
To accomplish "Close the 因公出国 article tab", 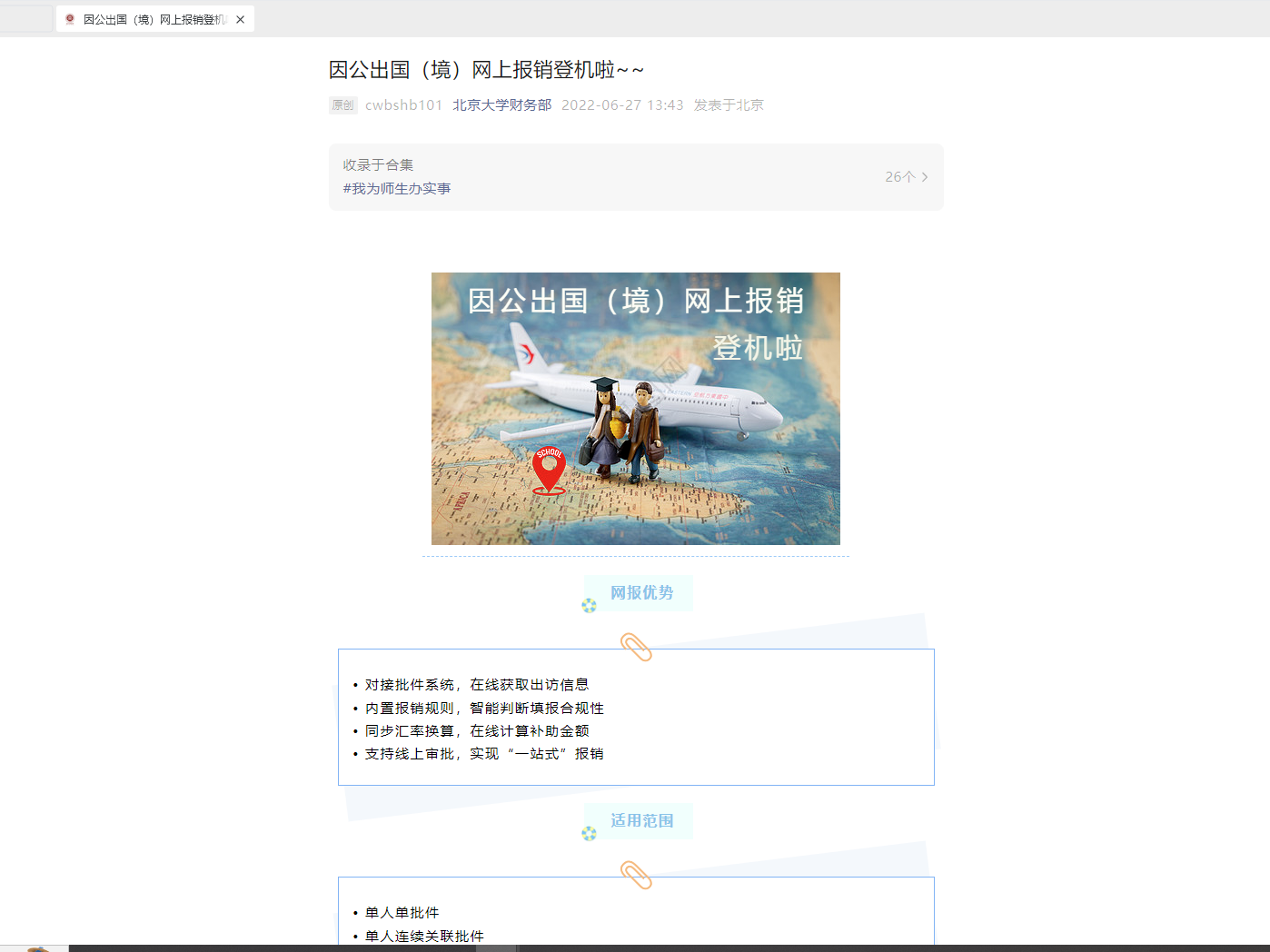I will click(240, 19).
